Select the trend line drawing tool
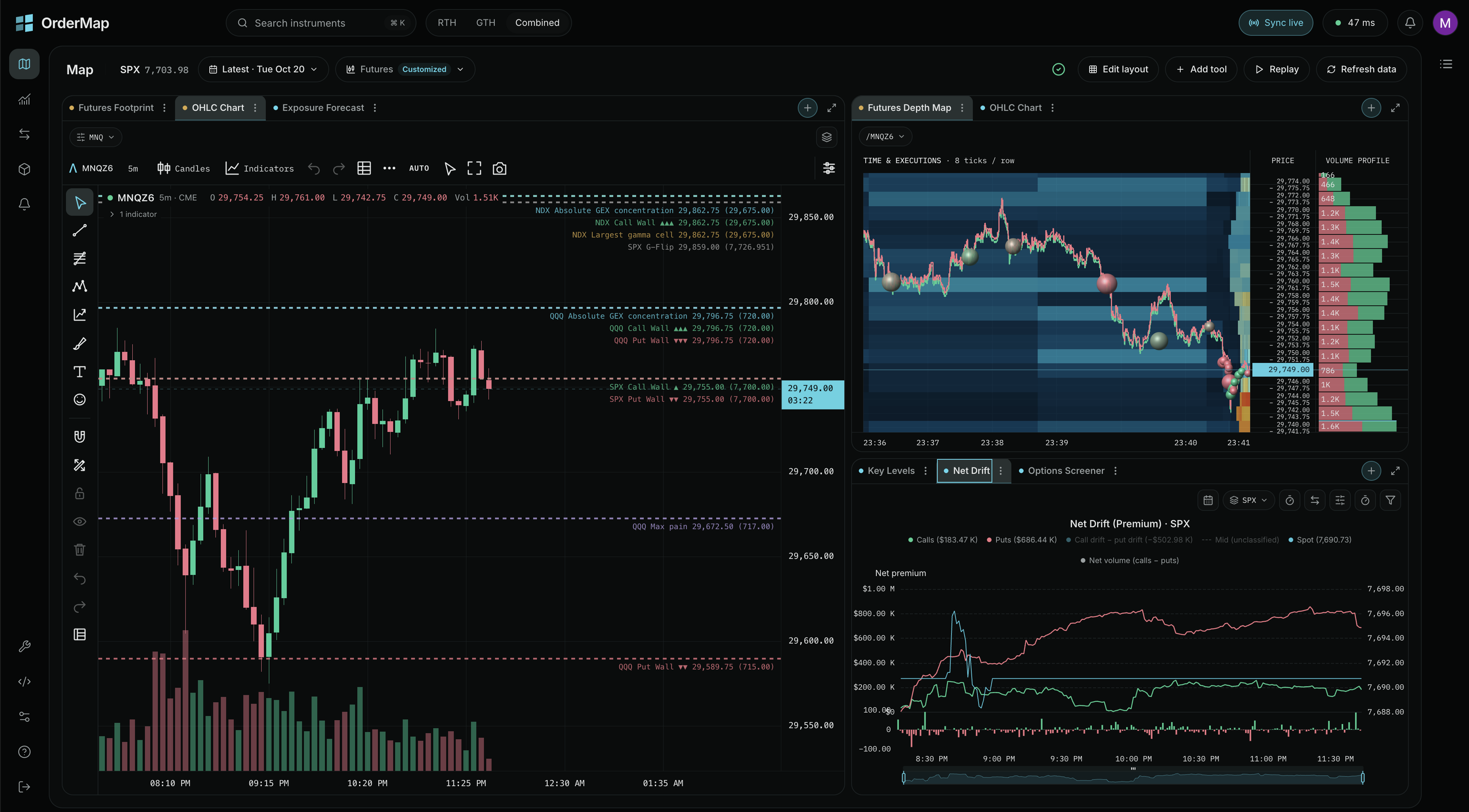 click(x=80, y=230)
